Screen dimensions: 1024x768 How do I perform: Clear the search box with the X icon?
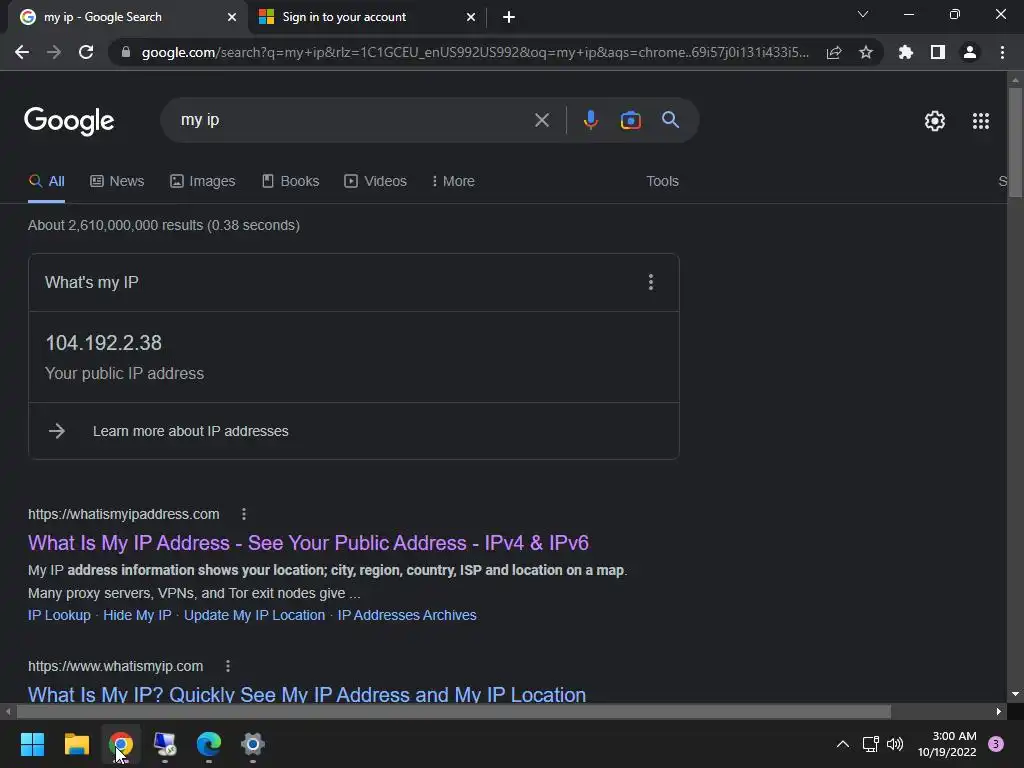(542, 120)
